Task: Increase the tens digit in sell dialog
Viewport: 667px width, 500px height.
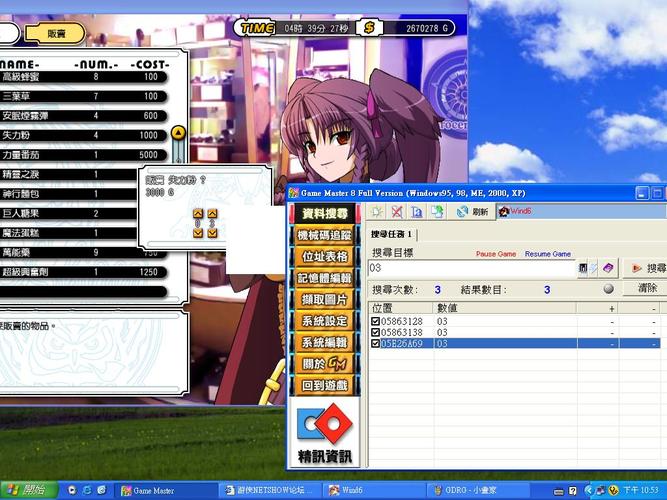Action: pyautogui.click(x=198, y=214)
